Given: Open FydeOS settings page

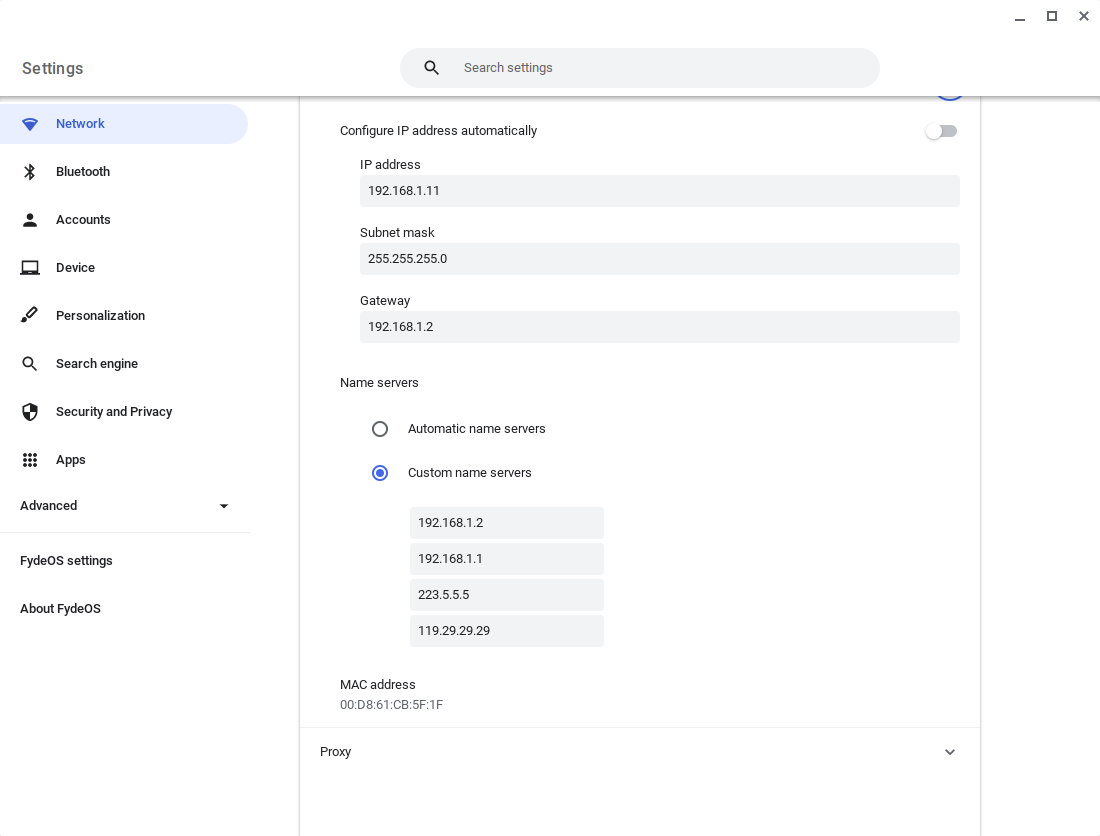Looking at the screenshot, I should [66, 560].
